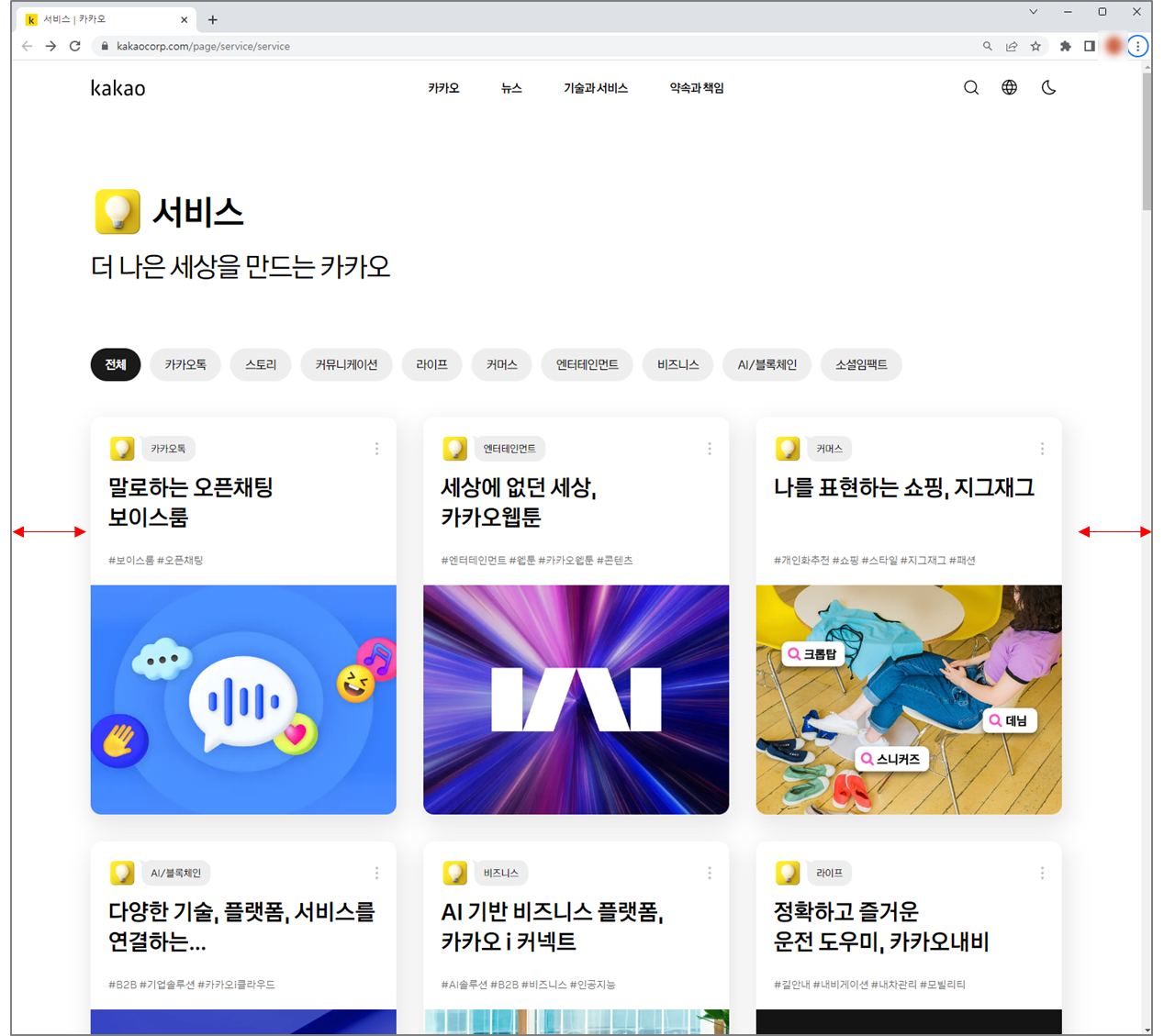This screenshot has width=1164, height=1036.
Task: Open 뉴스 navigation menu
Action: point(511,88)
